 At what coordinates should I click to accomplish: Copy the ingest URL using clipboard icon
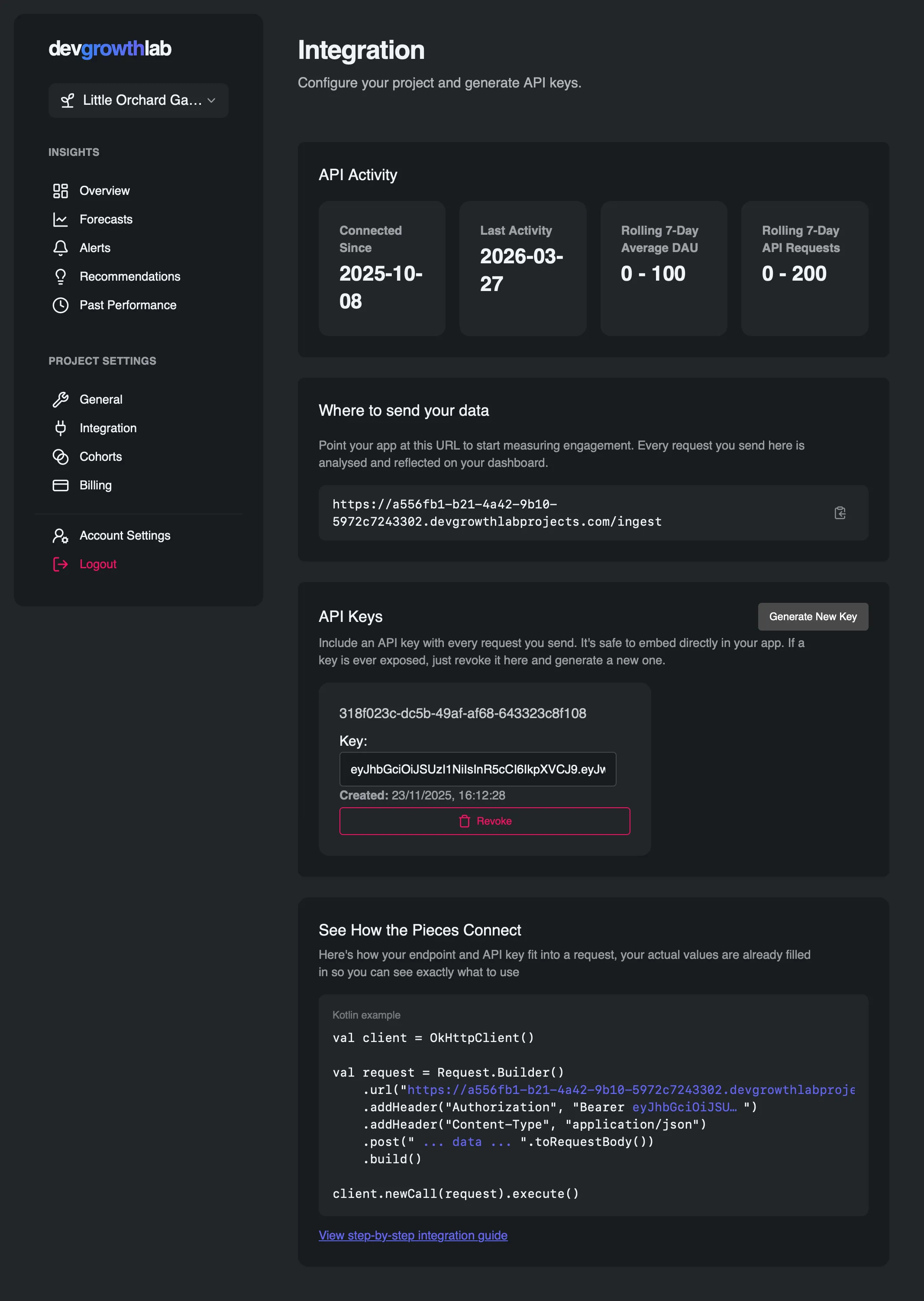coord(840,513)
